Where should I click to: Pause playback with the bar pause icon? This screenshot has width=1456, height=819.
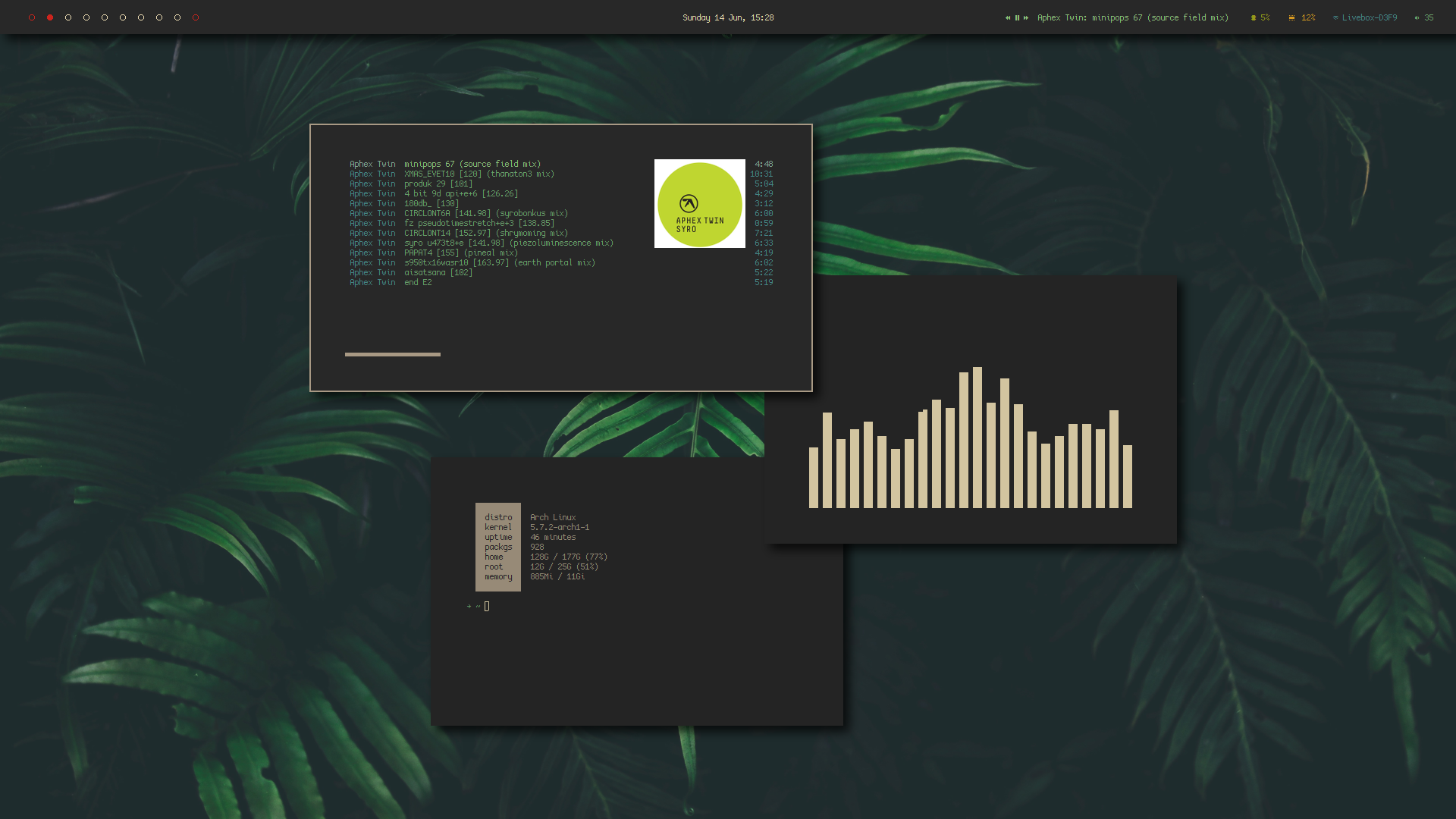pyautogui.click(x=1017, y=17)
